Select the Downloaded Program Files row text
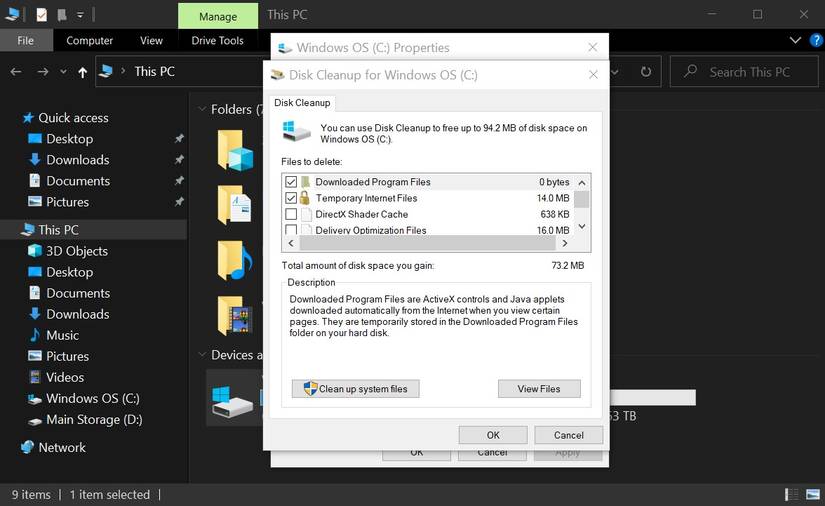 (x=373, y=182)
